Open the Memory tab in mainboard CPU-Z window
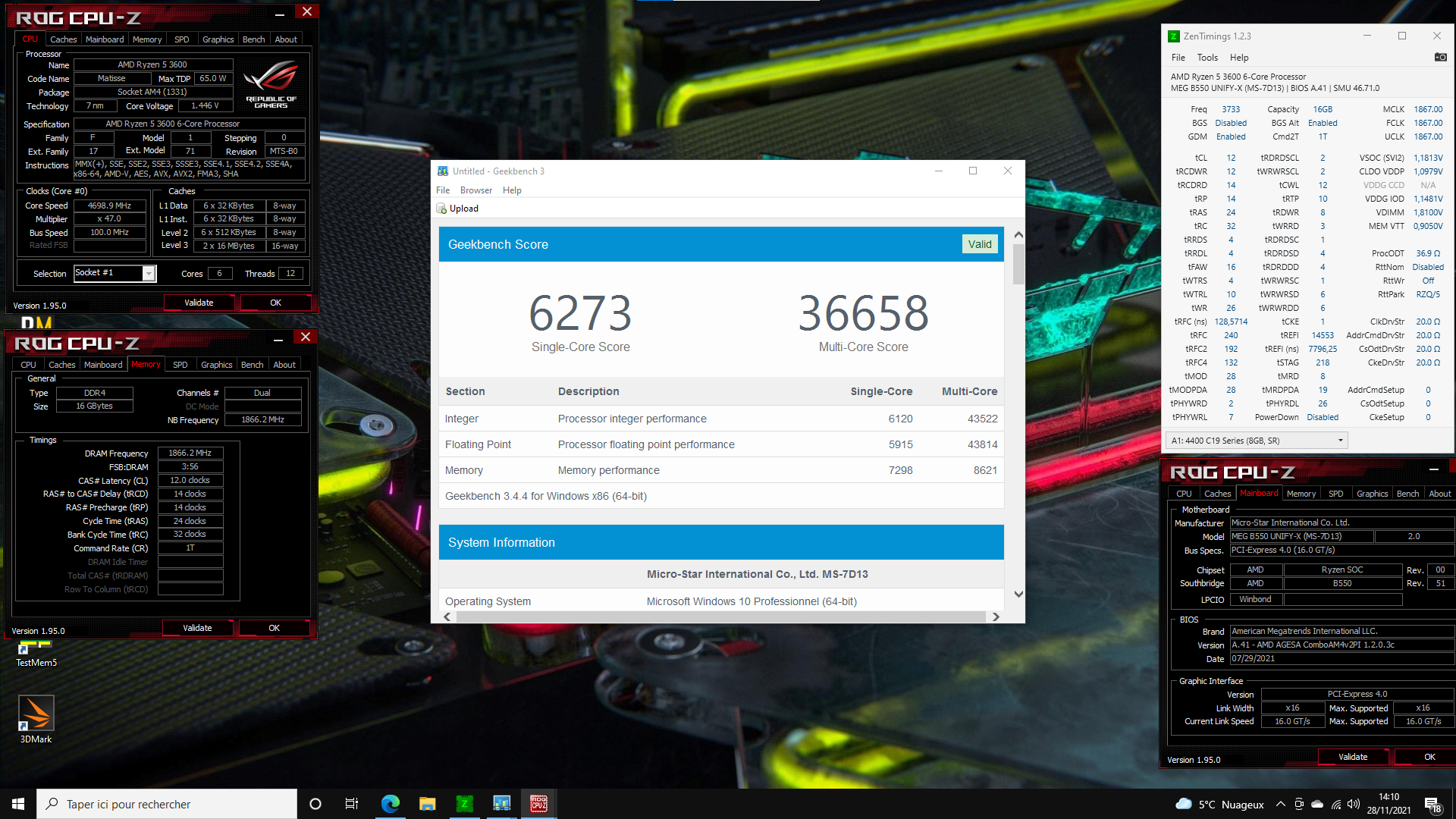 (x=1301, y=494)
